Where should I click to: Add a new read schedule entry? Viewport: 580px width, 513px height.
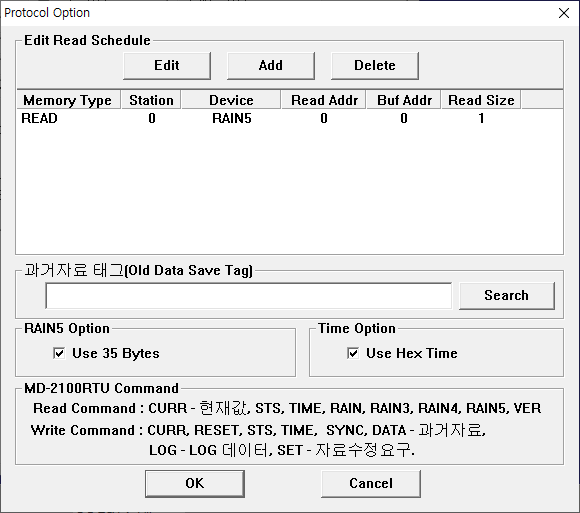pyautogui.click(x=271, y=65)
